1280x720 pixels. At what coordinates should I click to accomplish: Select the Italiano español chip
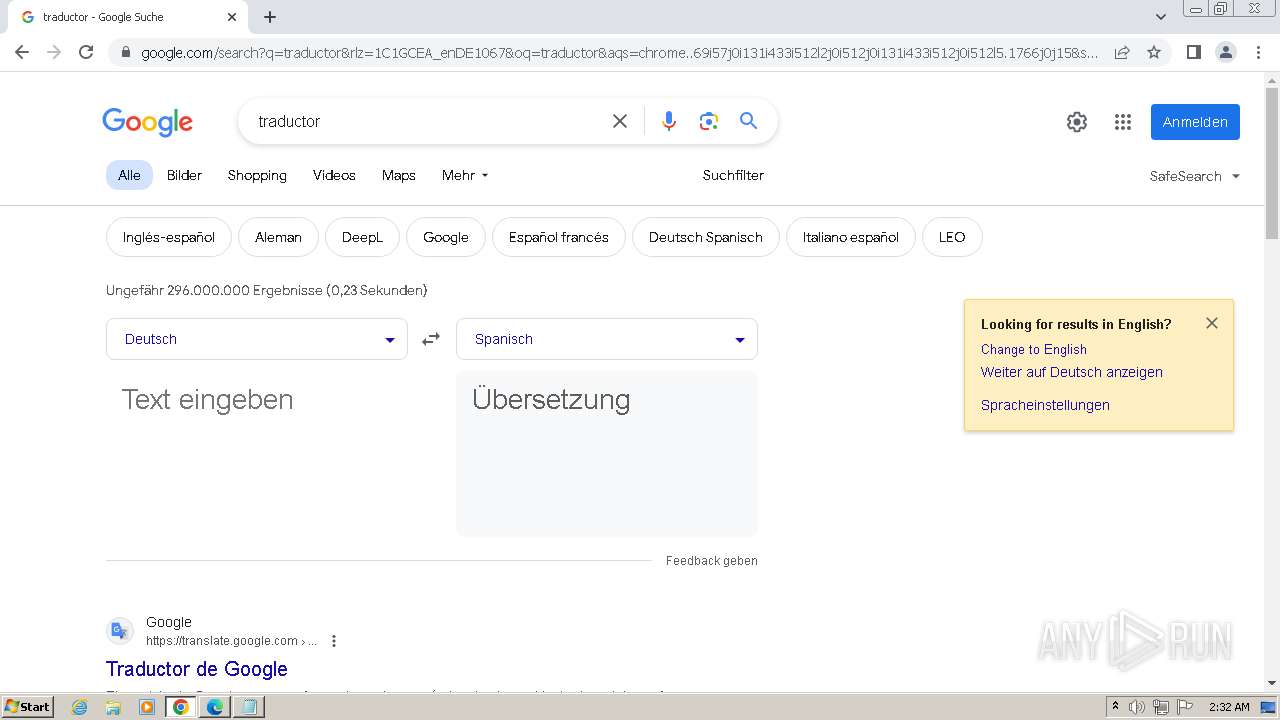coord(851,237)
